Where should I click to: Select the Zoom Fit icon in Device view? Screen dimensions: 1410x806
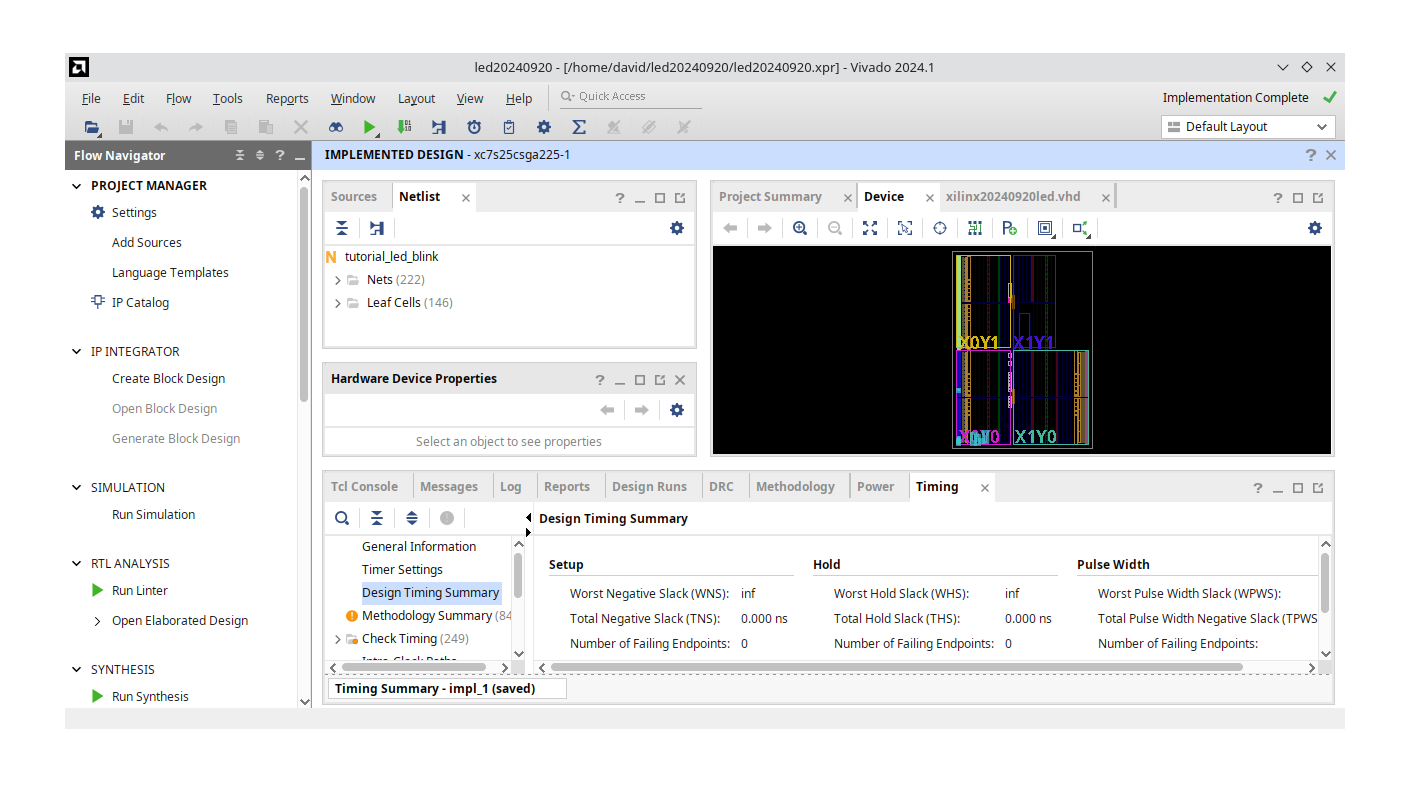(870, 228)
